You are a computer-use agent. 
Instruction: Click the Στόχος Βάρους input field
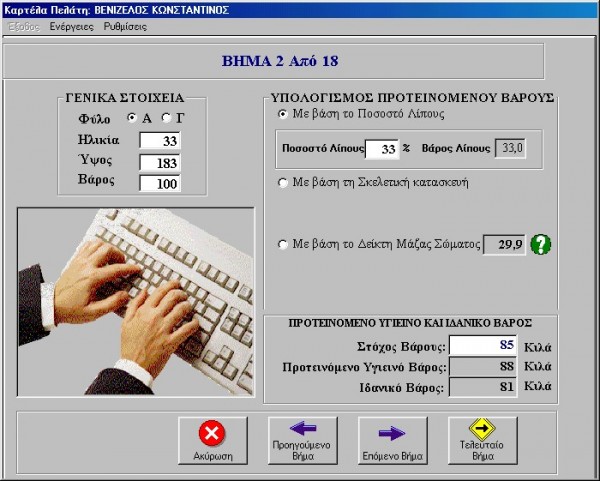pos(483,346)
